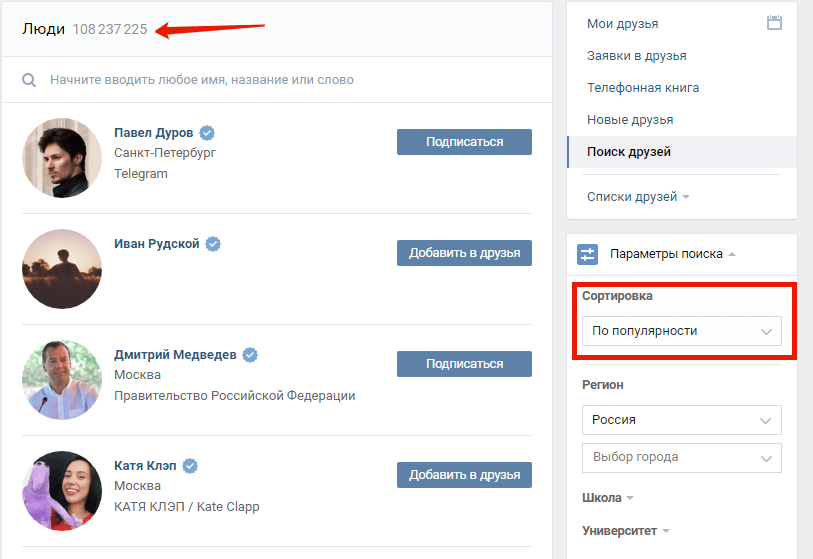
Task: Click verified badge next to Павел Дуров
Action: [207, 133]
